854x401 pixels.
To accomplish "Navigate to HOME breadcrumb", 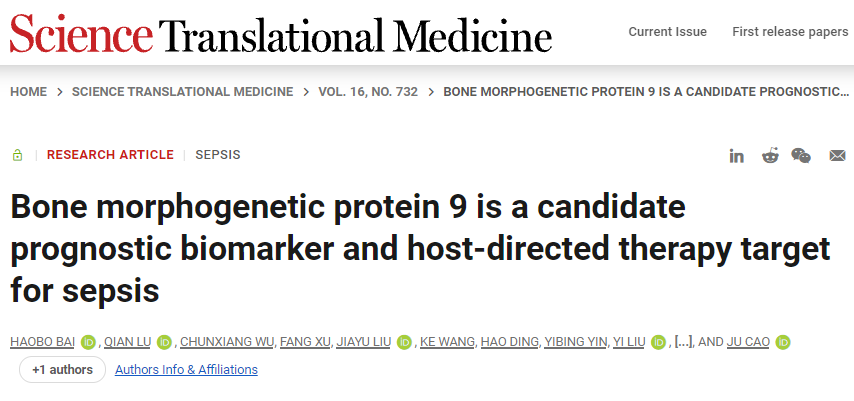I will 28,92.
